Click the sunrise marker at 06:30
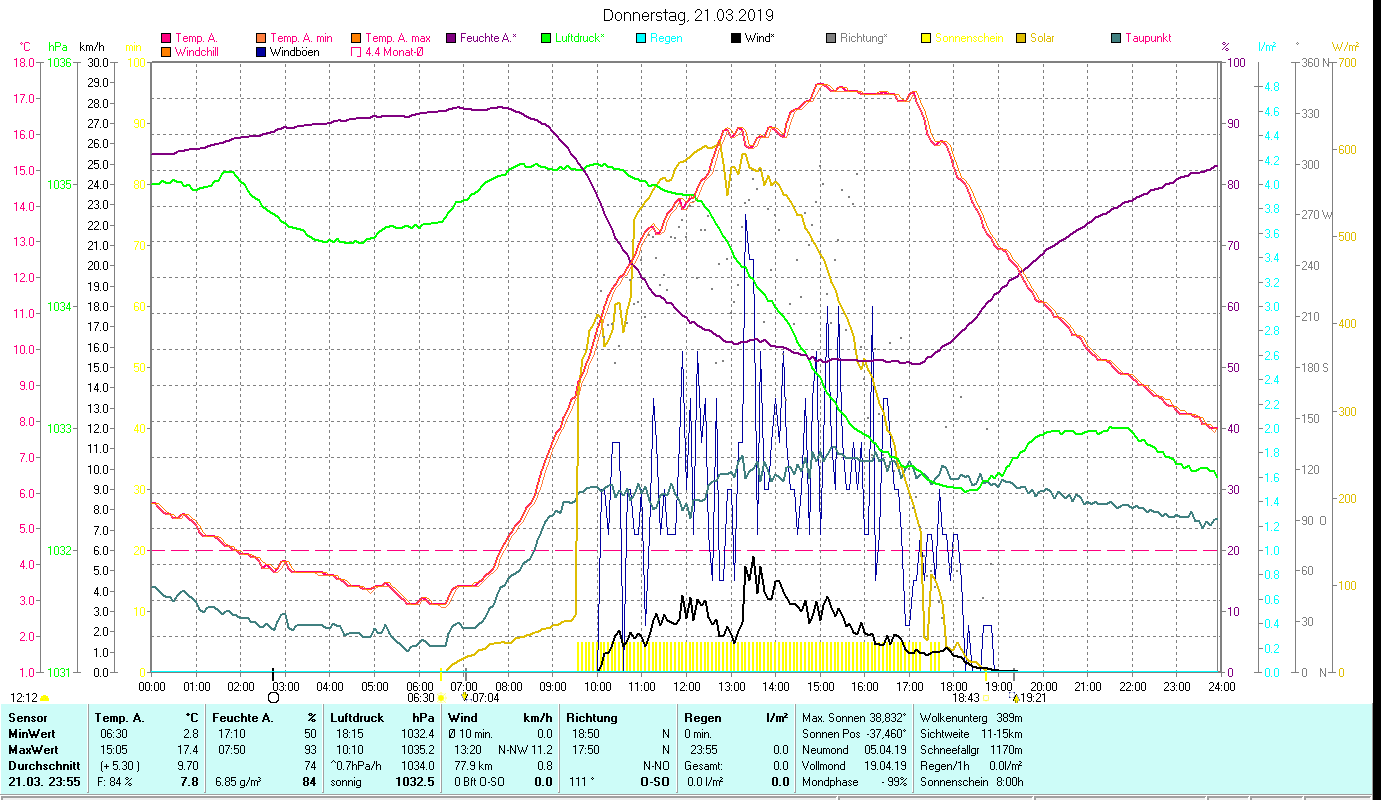1381x800 pixels. pyautogui.click(x=441, y=698)
